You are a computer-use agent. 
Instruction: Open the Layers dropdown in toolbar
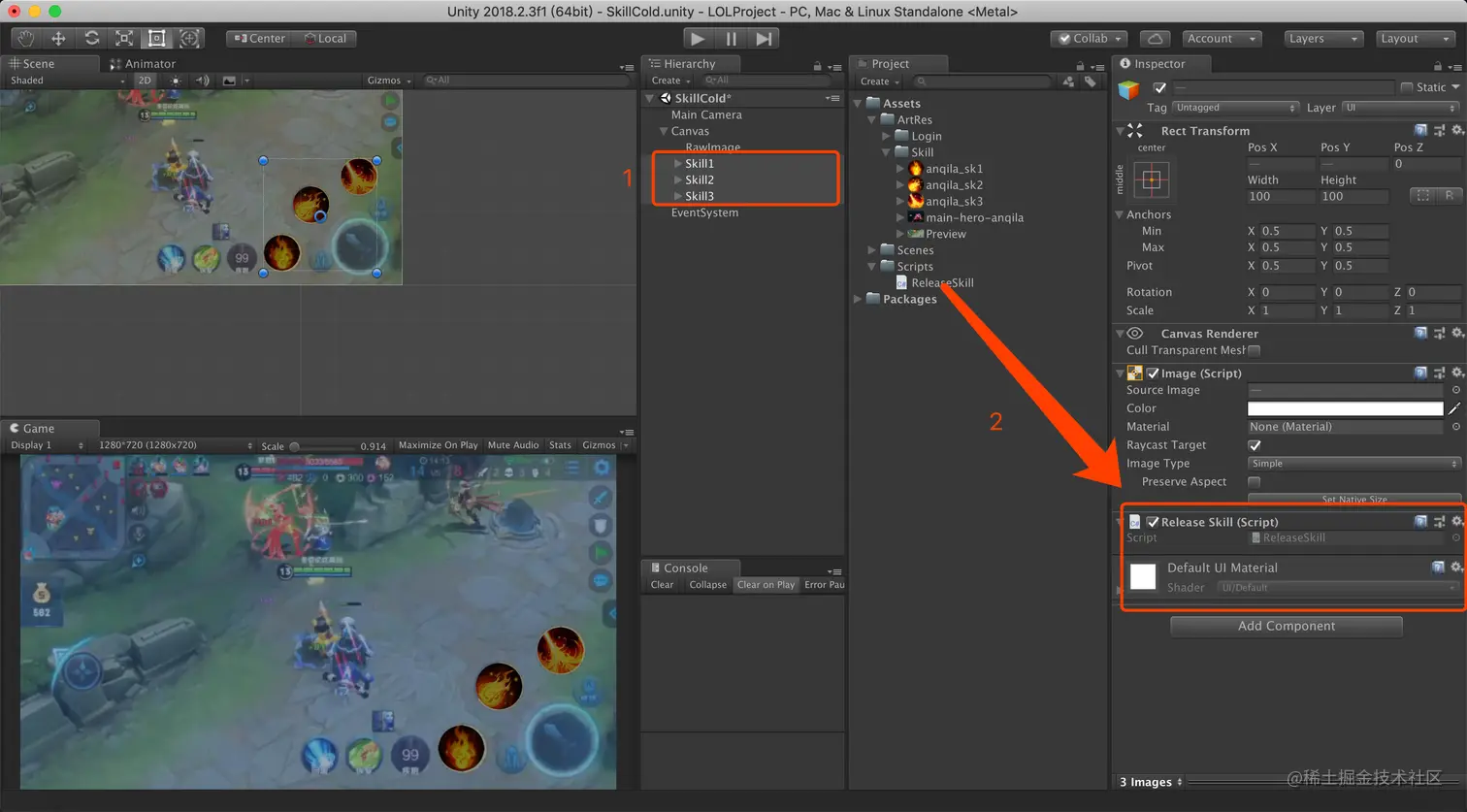click(1323, 39)
